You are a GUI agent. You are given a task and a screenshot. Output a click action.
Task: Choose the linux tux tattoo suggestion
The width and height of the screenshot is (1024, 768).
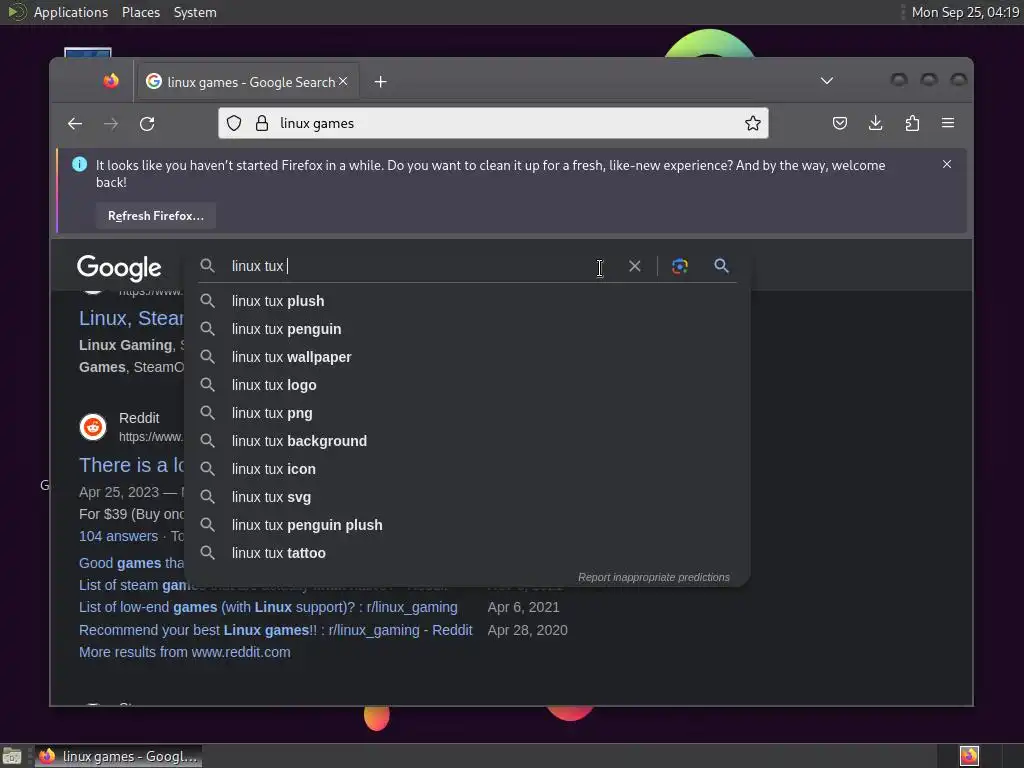tap(467, 554)
